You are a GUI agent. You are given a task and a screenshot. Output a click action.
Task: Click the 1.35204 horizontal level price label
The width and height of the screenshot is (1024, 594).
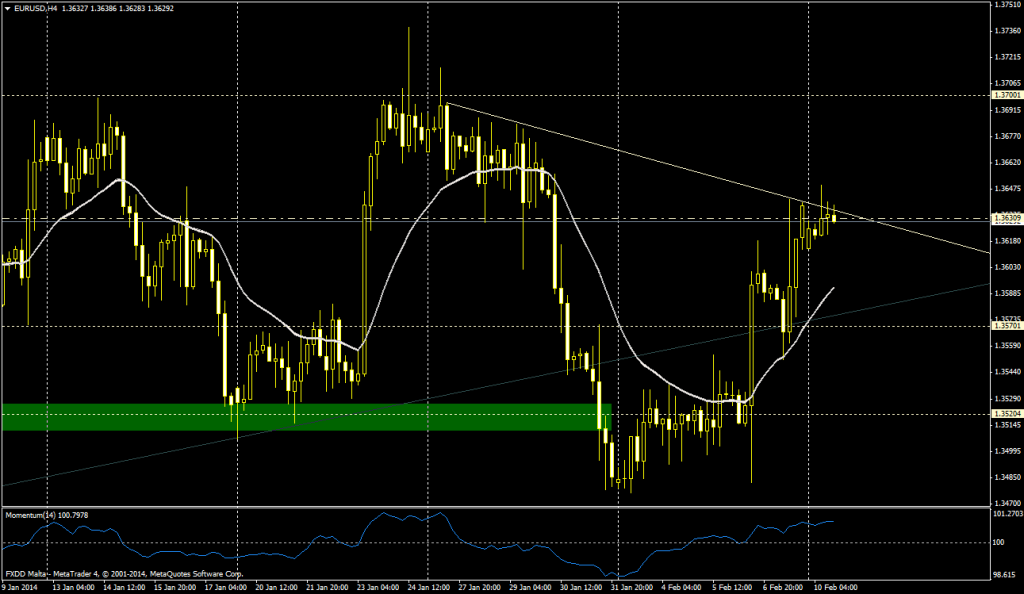pyautogui.click(x=1005, y=413)
